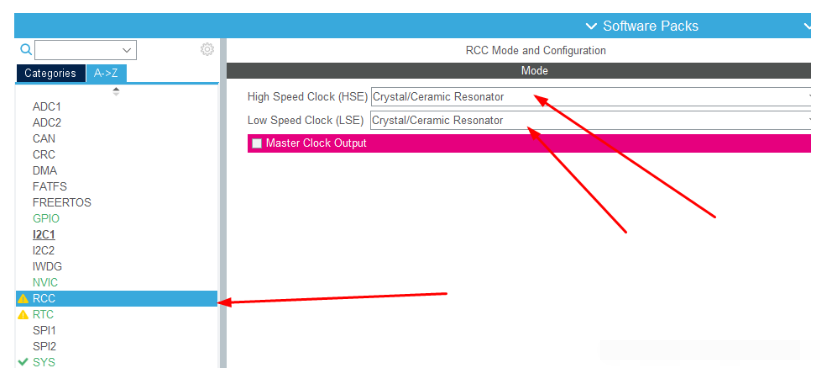Click the High Speed Clock (HSE) label

tap(307, 97)
